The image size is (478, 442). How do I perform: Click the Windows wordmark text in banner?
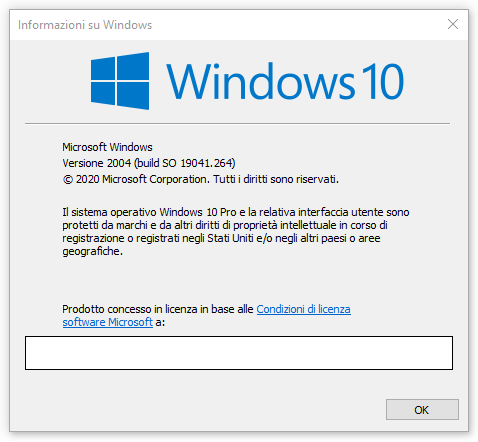(x=261, y=82)
